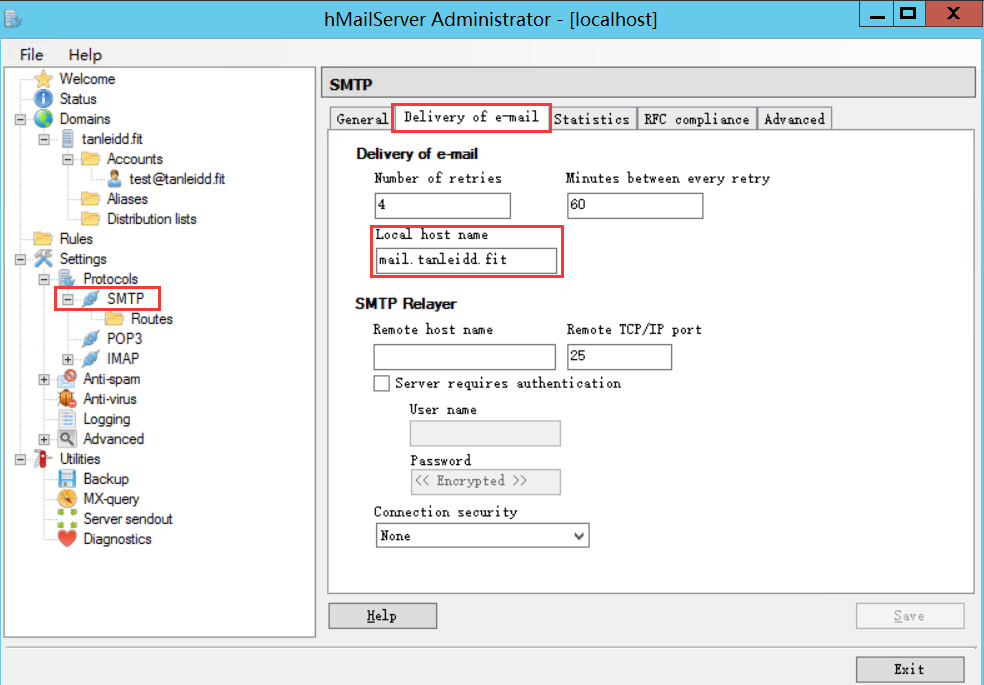Click the Status info icon
This screenshot has height=685, width=984.
coord(43,99)
